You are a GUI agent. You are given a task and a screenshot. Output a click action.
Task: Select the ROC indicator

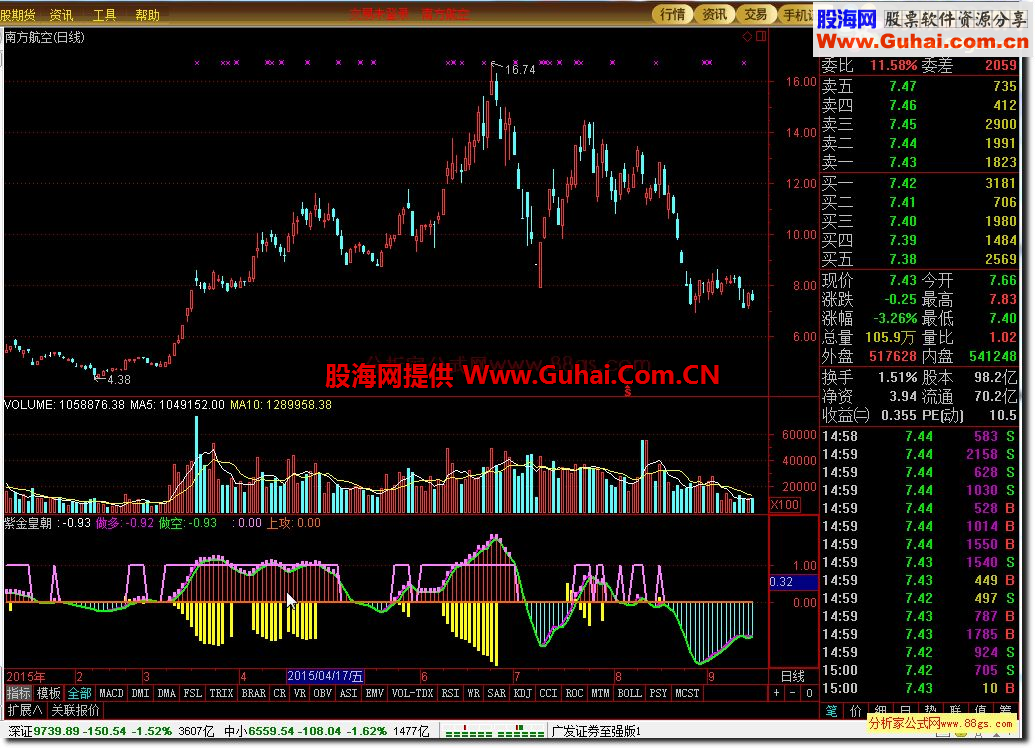(574, 693)
